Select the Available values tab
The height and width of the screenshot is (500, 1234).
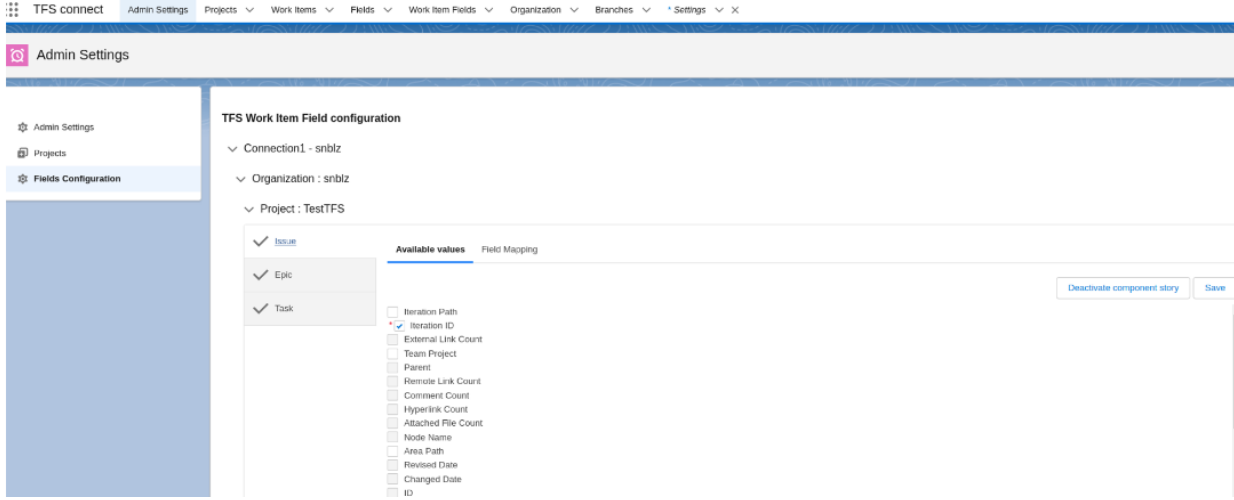(431, 250)
